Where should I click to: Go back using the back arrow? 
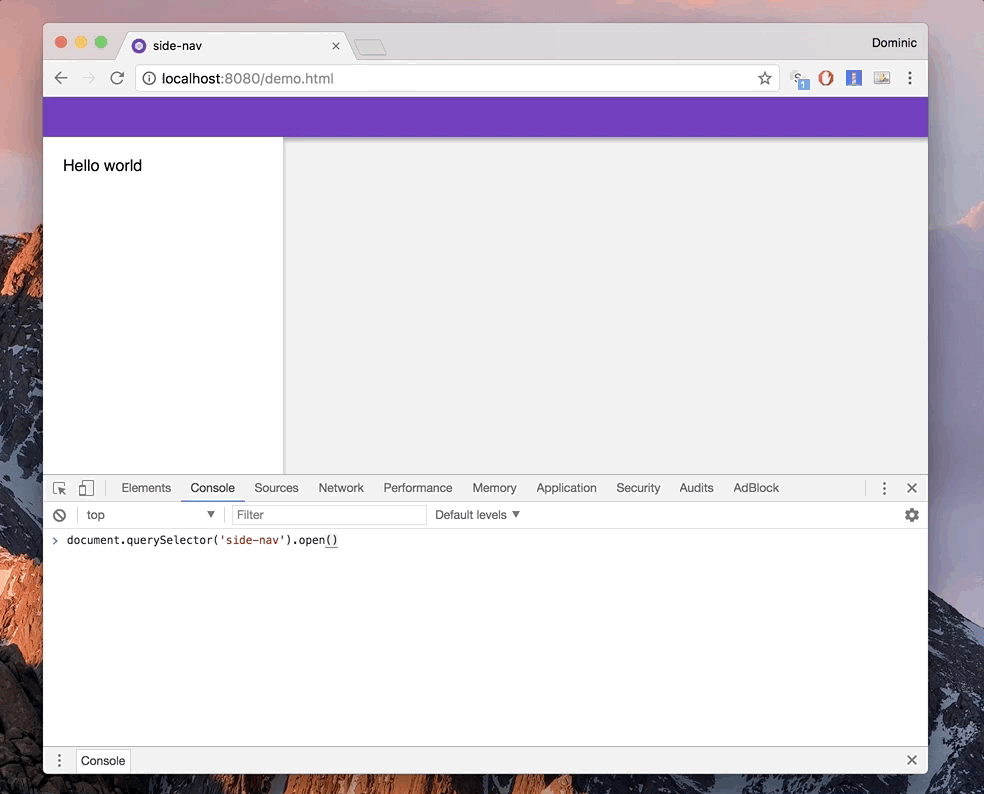pos(61,78)
